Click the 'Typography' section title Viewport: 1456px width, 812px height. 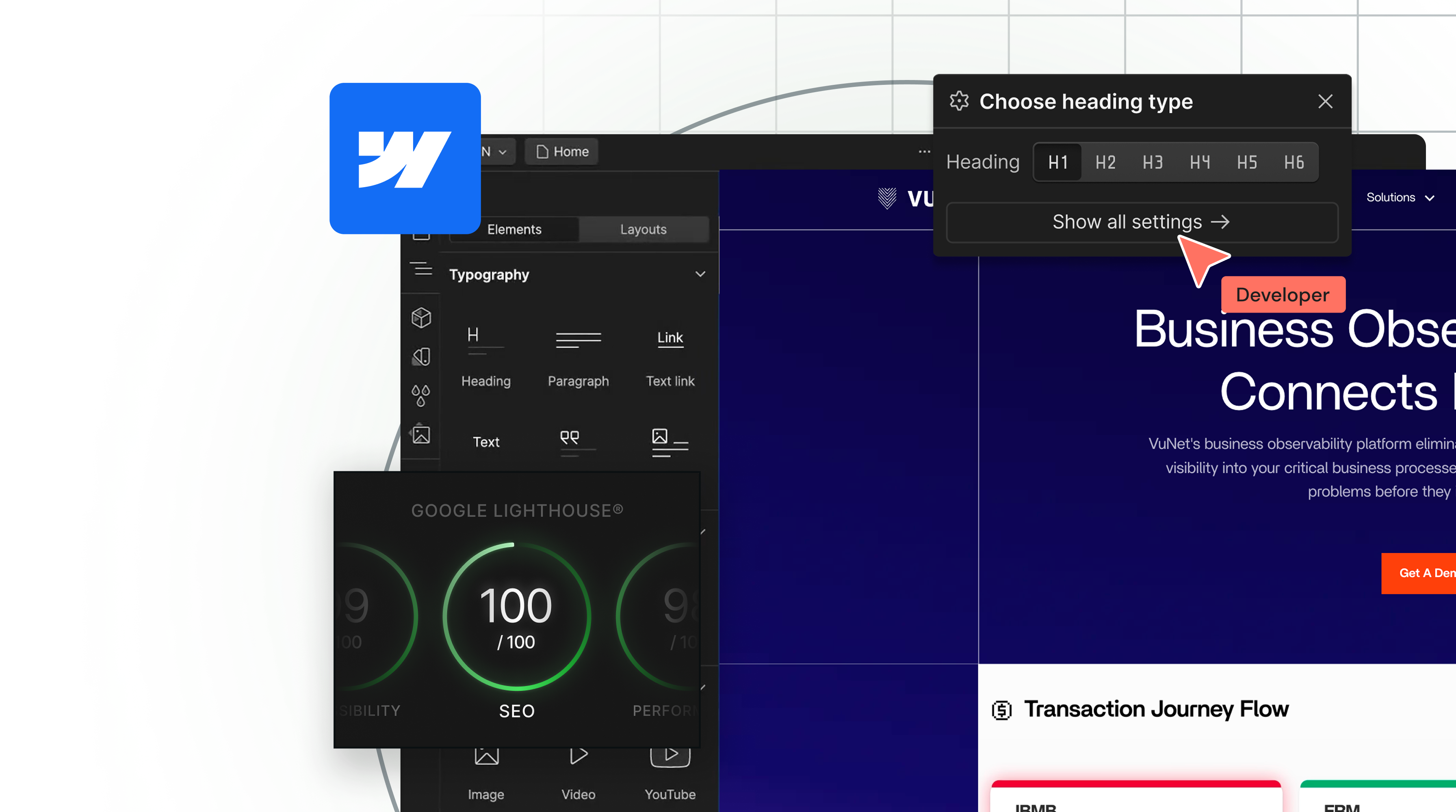489,274
